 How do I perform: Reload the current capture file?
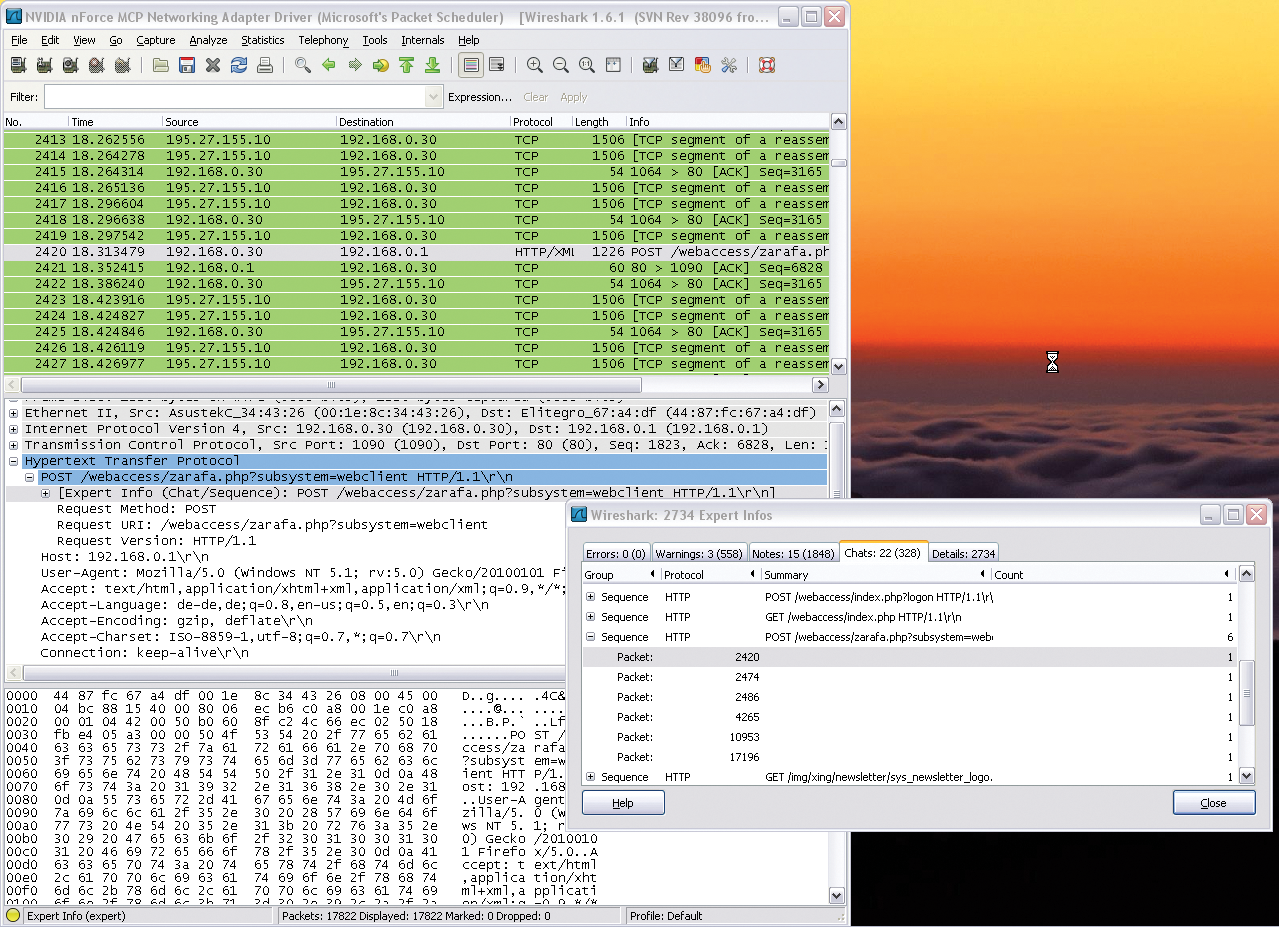[x=239, y=65]
